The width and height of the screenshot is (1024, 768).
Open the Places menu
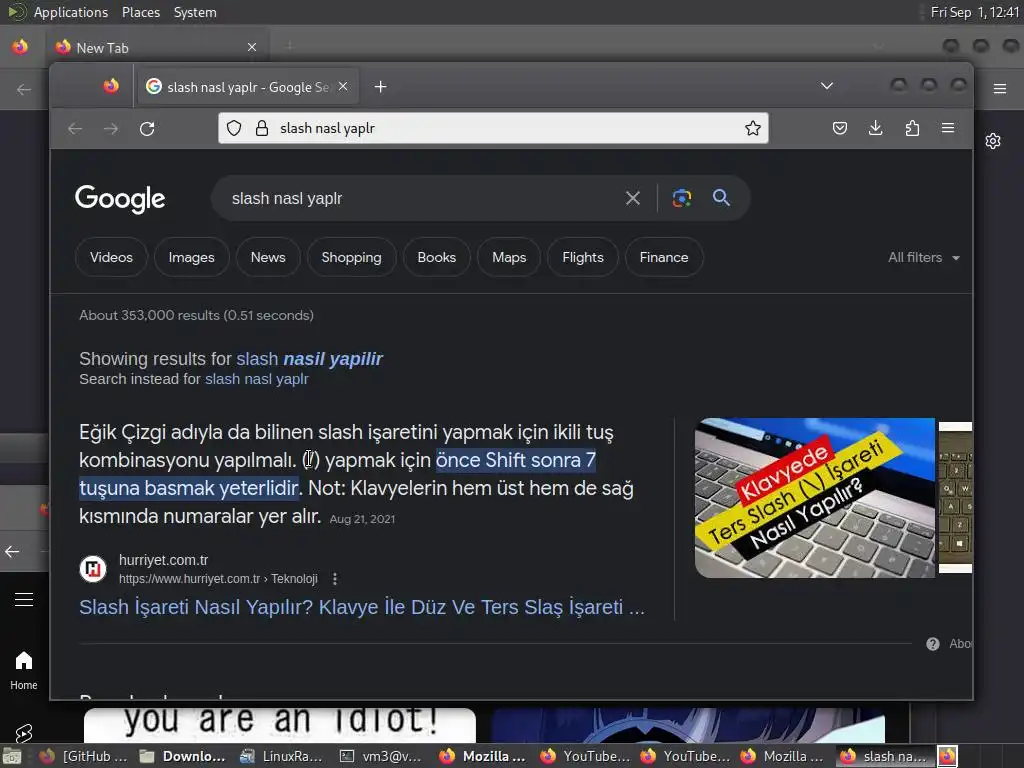[x=141, y=12]
